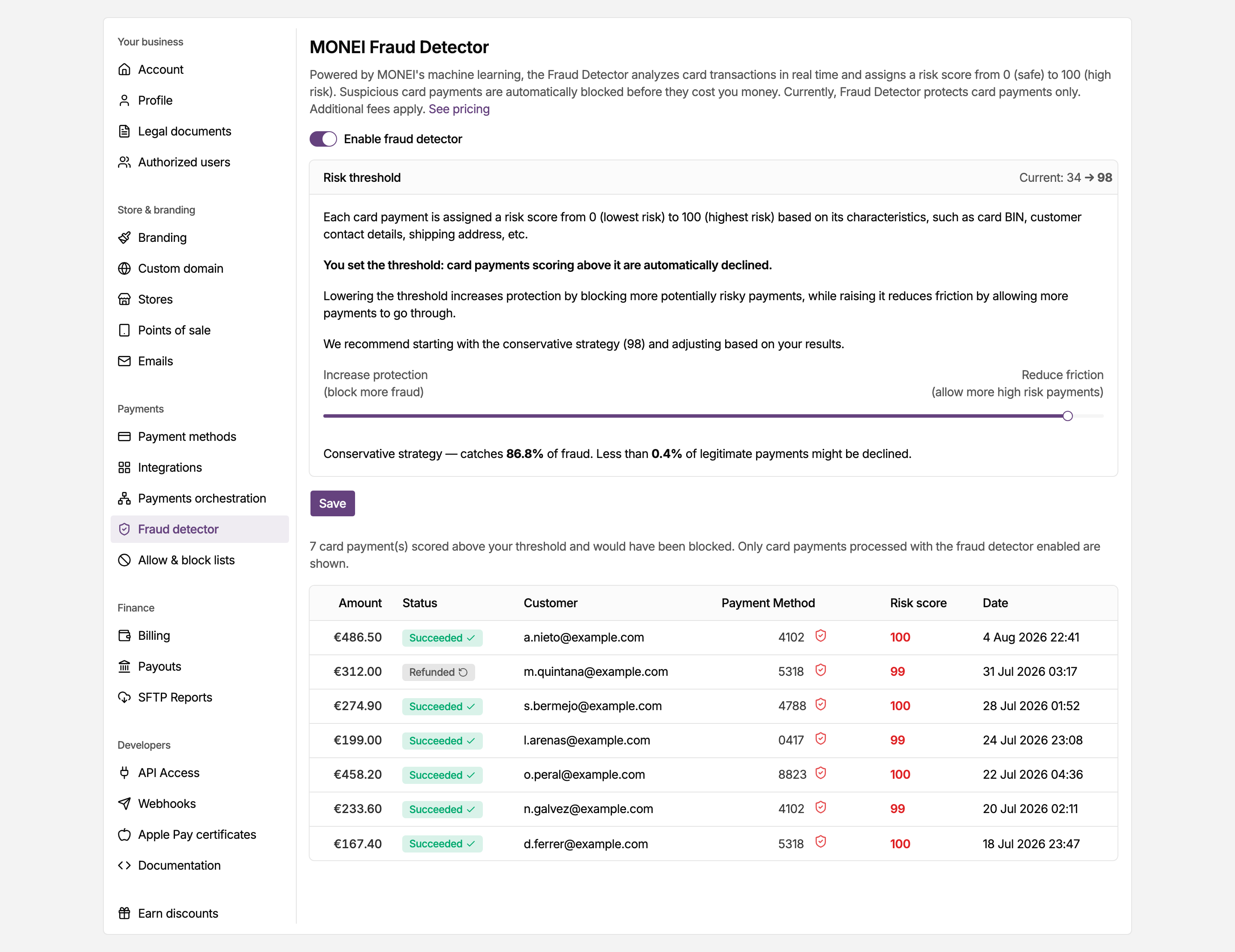1235x952 pixels.
Task: Click the Authorized users people icon
Action: click(x=124, y=162)
